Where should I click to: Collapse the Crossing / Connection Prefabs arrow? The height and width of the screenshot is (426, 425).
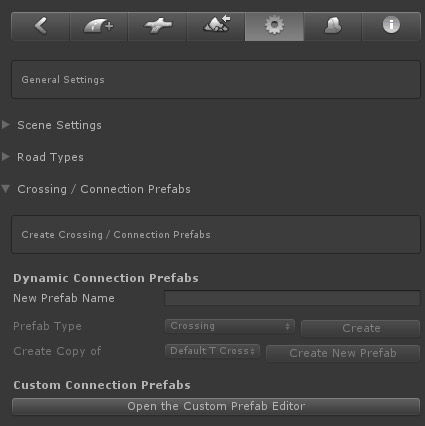[x=6, y=189]
